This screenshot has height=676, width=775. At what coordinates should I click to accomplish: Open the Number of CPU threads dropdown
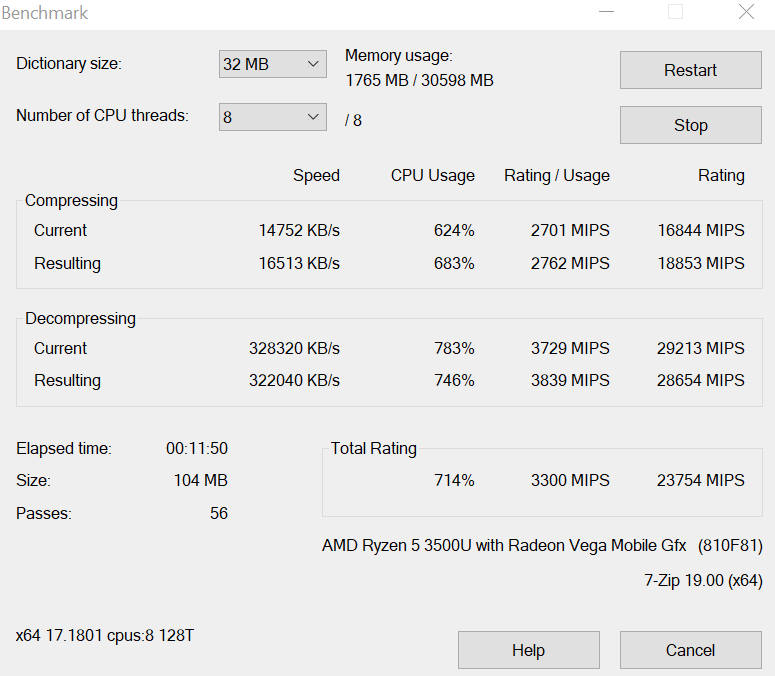[272, 117]
